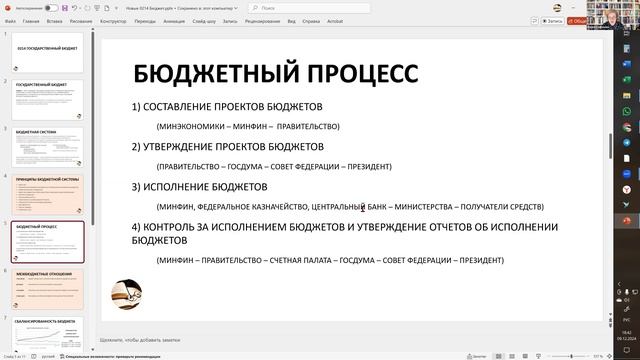Start Slide Show icon in status bar
The width and height of the screenshot is (640, 360).
[538, 356]
